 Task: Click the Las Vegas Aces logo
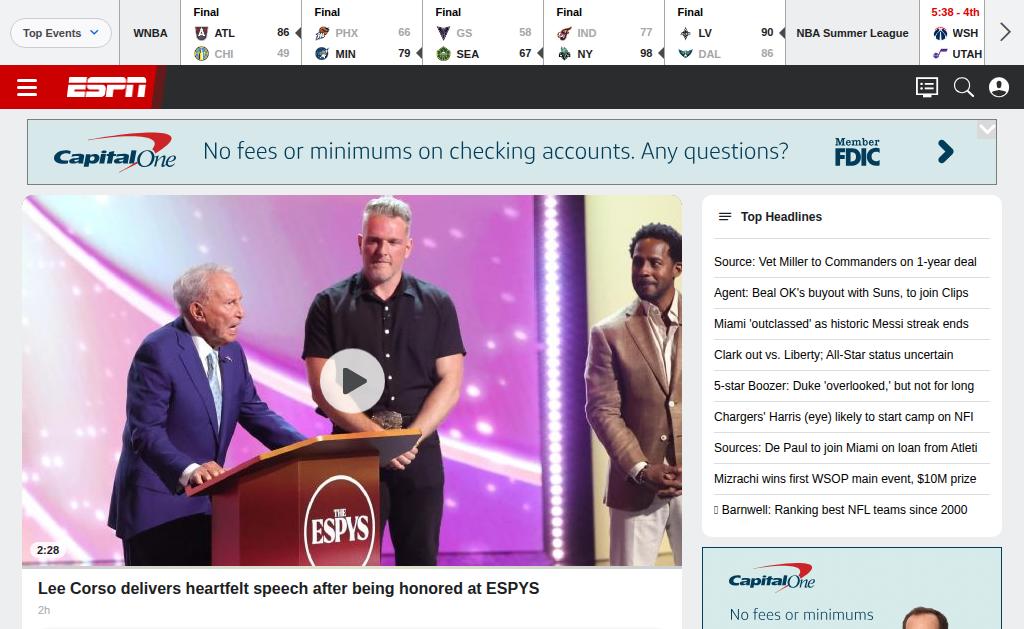685,33
